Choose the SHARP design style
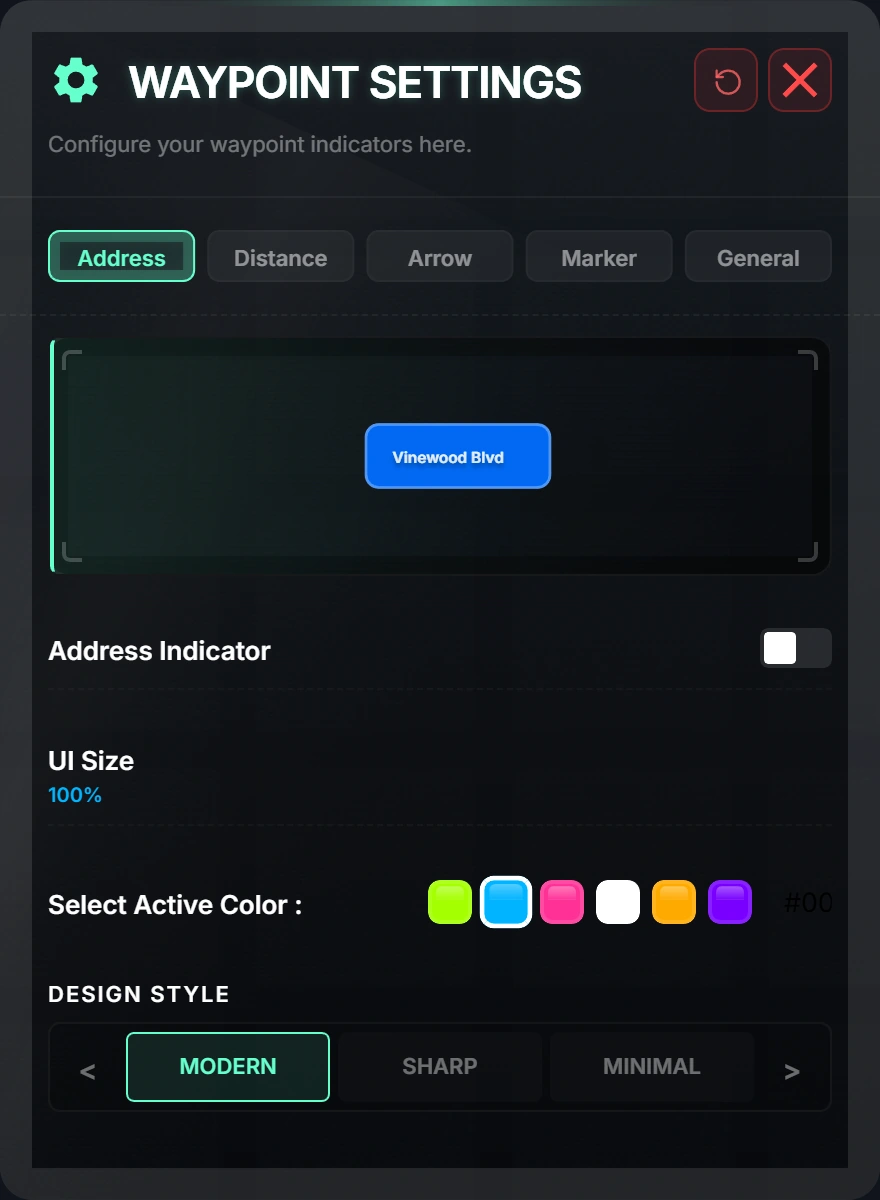The image size is (880, 1200). [x=440, y=1066]
